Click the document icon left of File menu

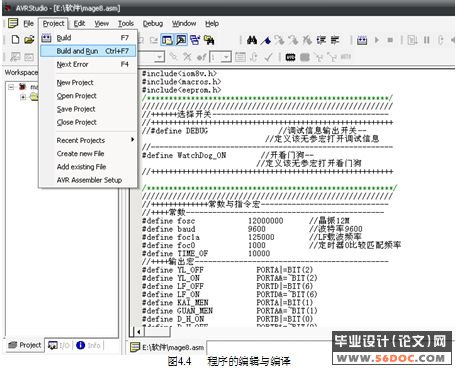coord(13,23)
